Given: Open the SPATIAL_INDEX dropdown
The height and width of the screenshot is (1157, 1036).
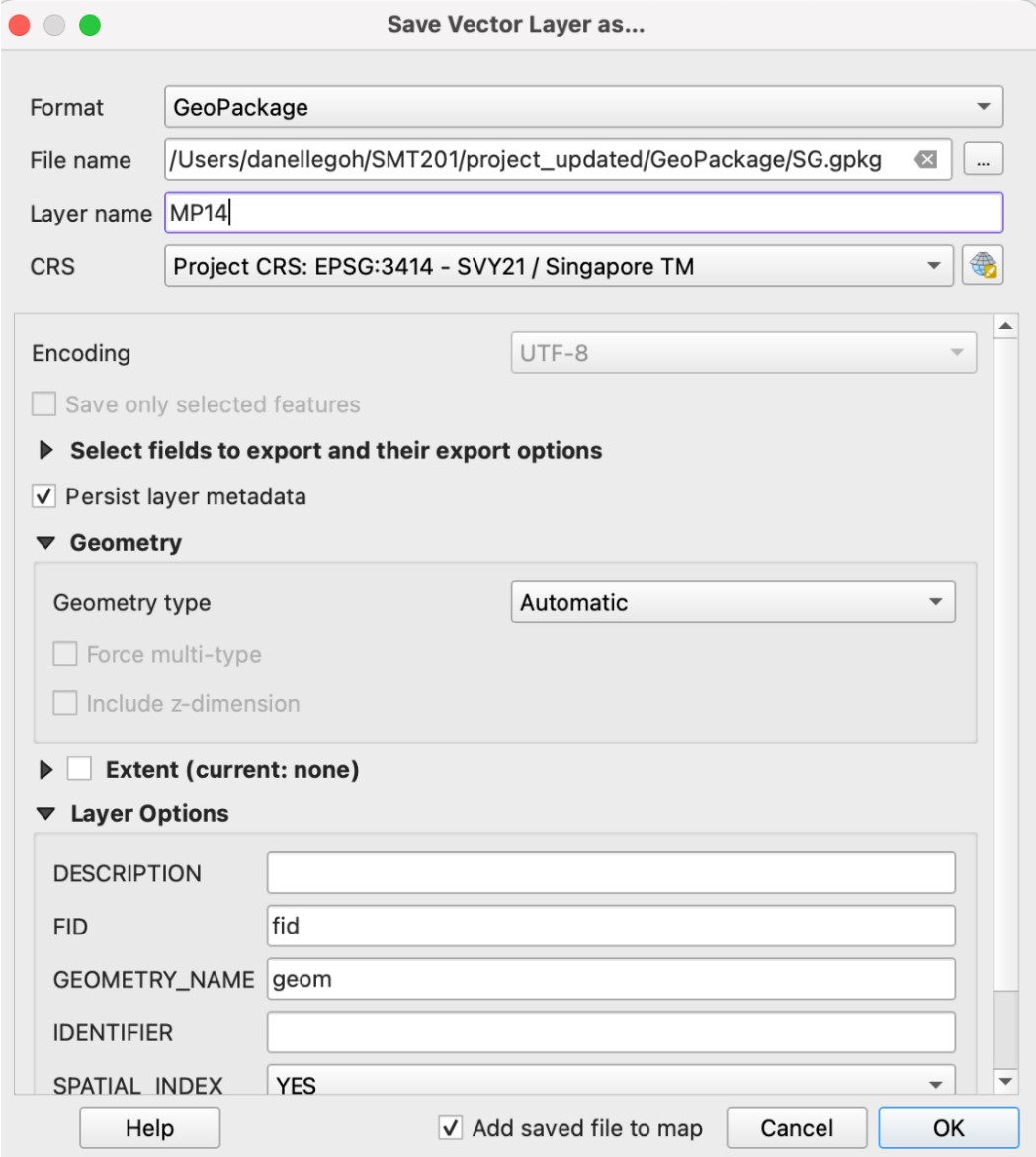Looking at the screenshot, I should coord(611,1084).
